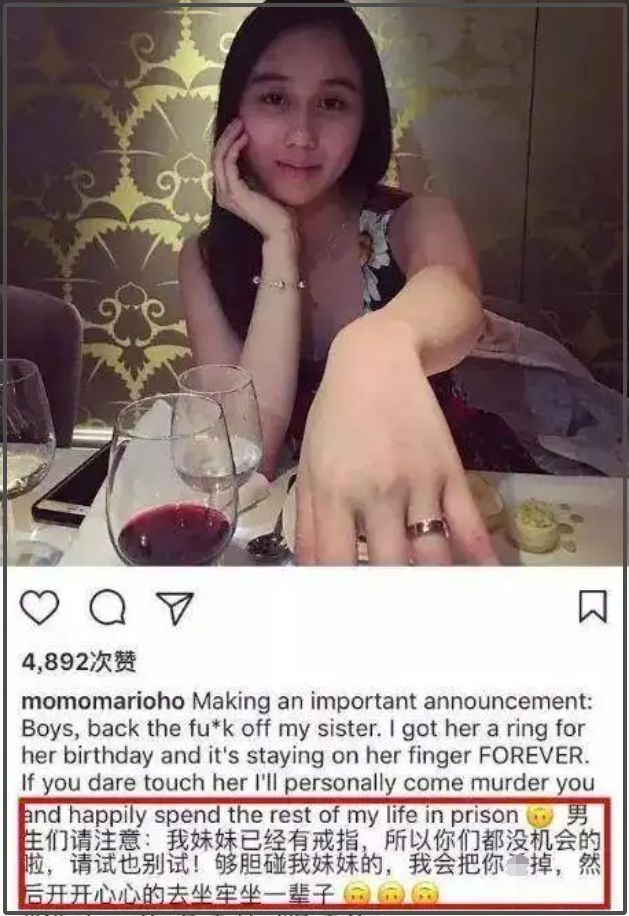This screenshot has height=916, width=629.
Task: Click the "FOREVER" word in the caption
Action: 531,756
